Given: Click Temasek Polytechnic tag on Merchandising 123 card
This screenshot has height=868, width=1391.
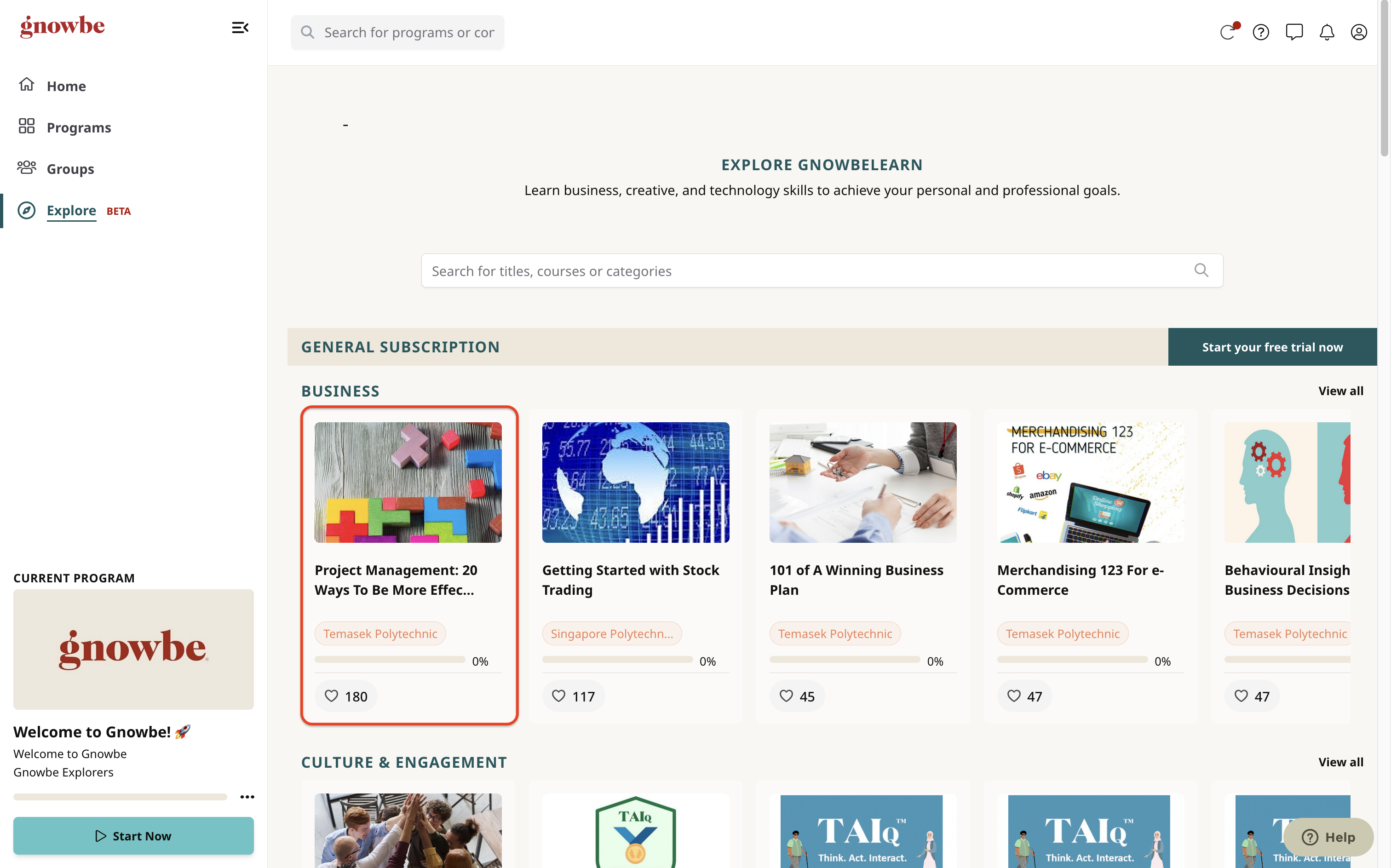Looking at the screenshot, I should pyautogui.click(x=1062, y=633).
